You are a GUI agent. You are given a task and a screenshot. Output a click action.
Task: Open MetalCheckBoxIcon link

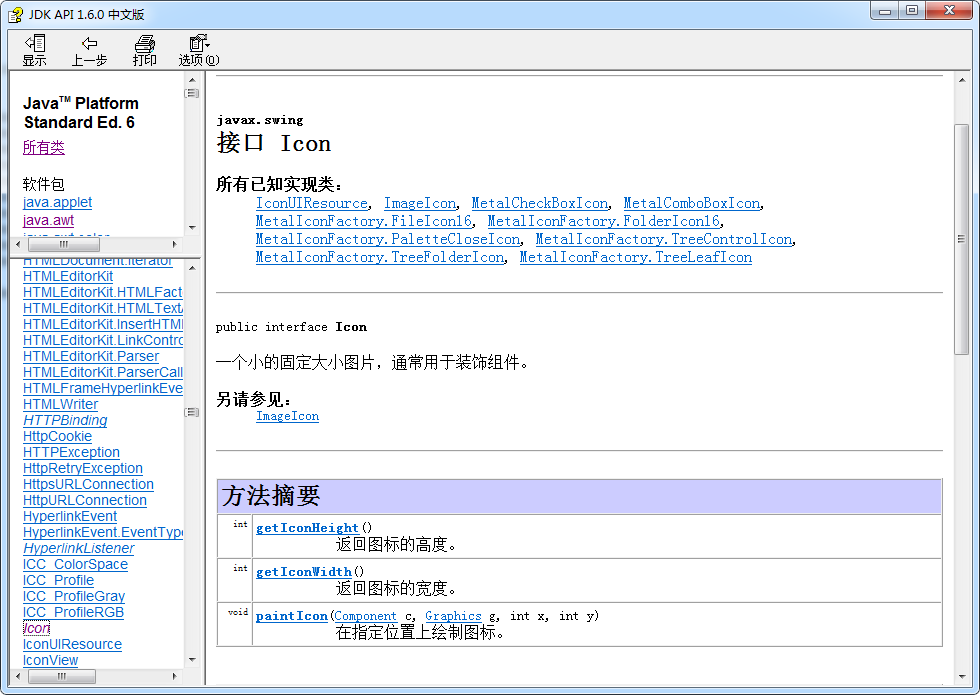coord(540,203)
